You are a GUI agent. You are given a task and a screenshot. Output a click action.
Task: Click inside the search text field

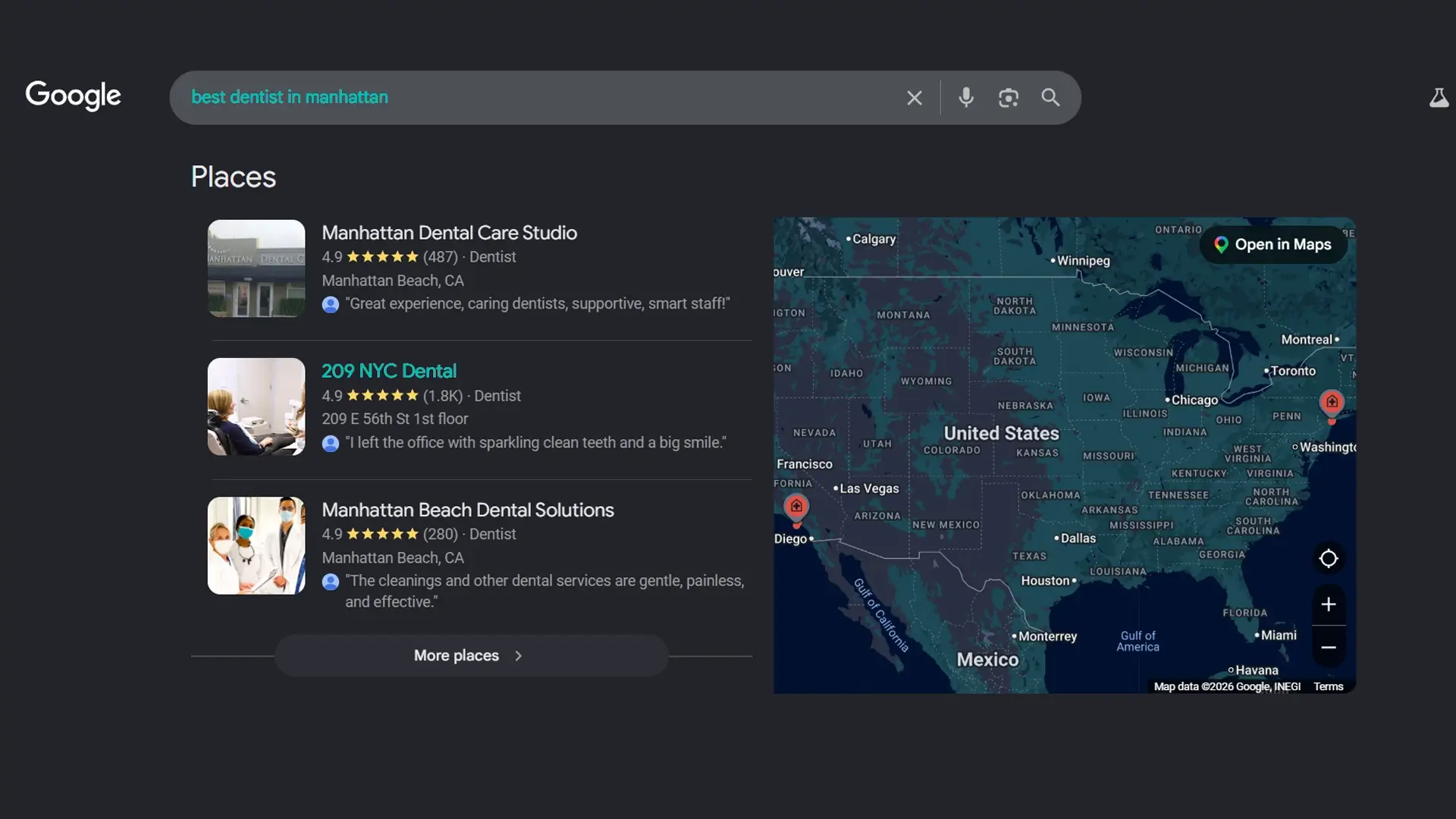(x=531, y=98)
